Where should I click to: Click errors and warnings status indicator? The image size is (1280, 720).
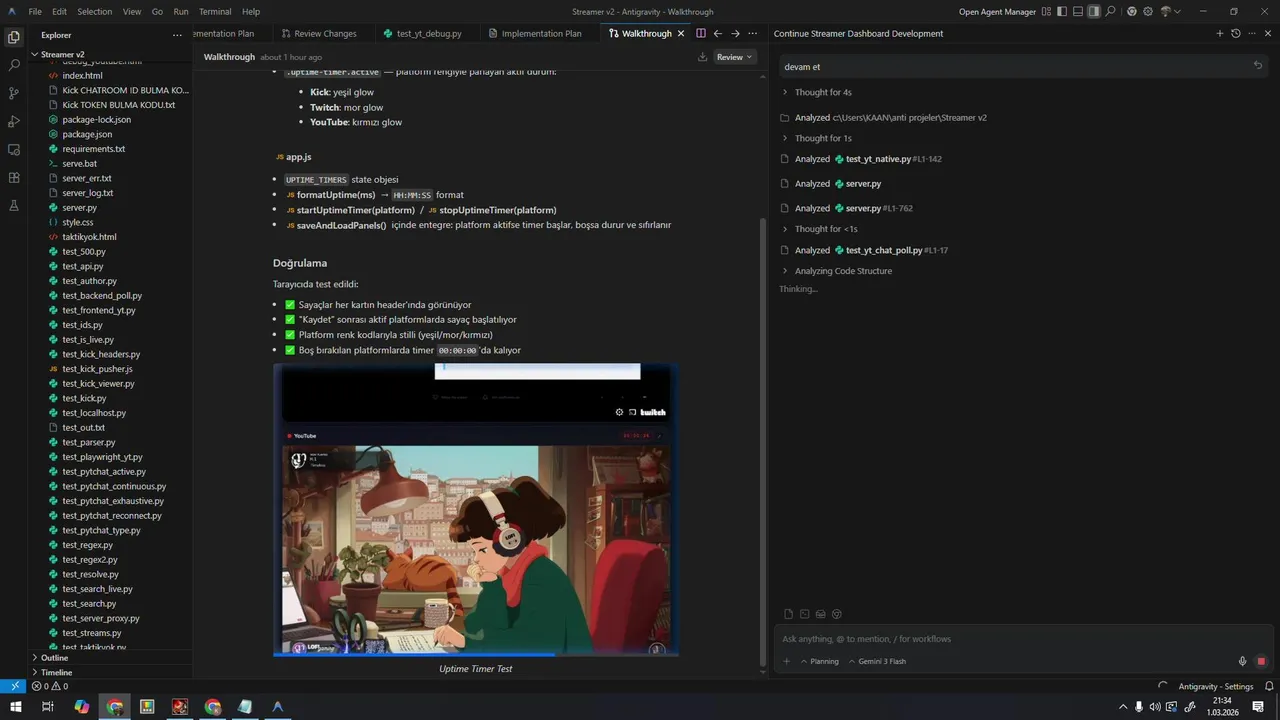[50, 686]
